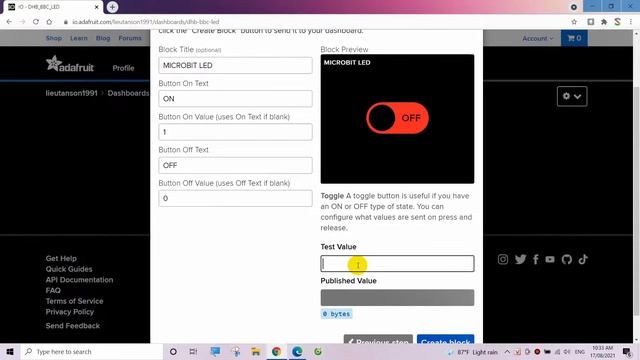Go back with Previous step button
This screenshot has width=640, height=360.
click(x=378, y=340)
